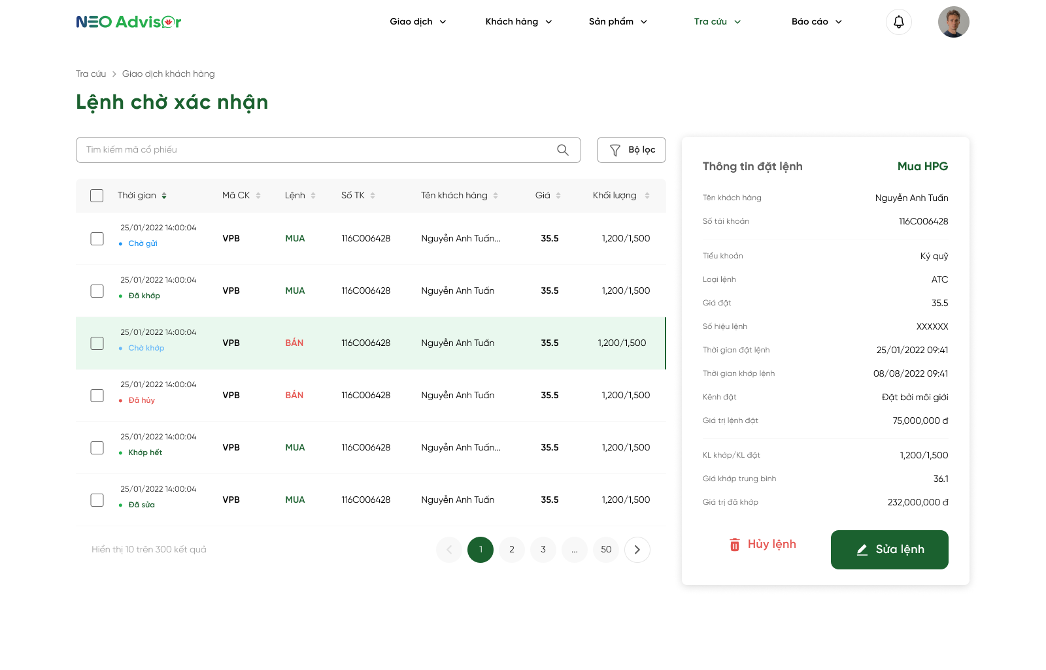Click the NEO Advisor logo
The width and height of the screenshot is (1046, 670).
(x=128, y=22)
